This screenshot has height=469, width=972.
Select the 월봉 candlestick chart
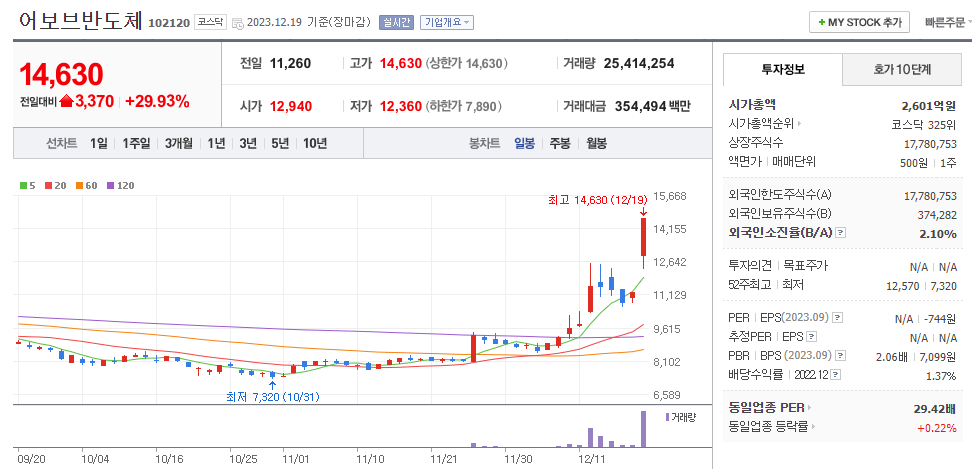596,144
